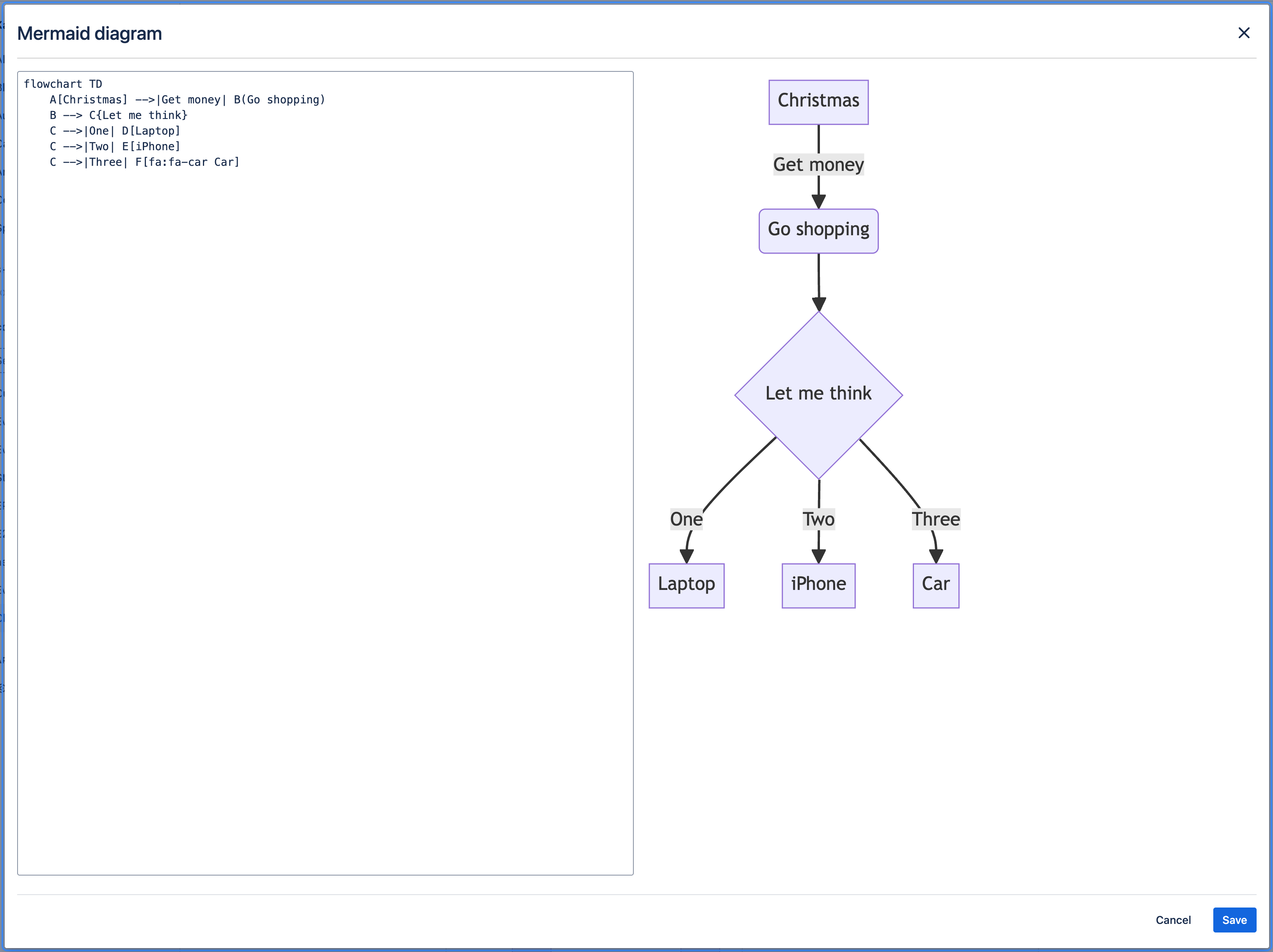Click the Save button
The height and width of the screenshot is (952, 1273).
[x=1234, y=919]
